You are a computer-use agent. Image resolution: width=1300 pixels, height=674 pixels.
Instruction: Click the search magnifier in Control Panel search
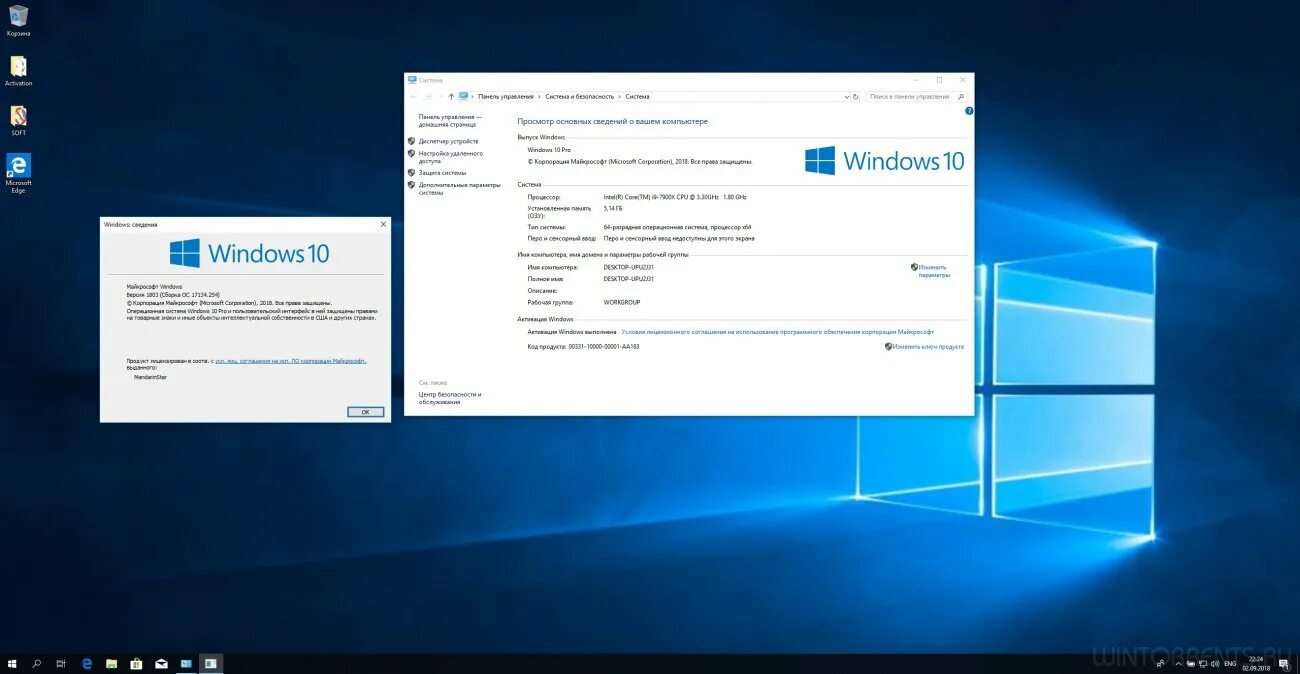(961, 97)
